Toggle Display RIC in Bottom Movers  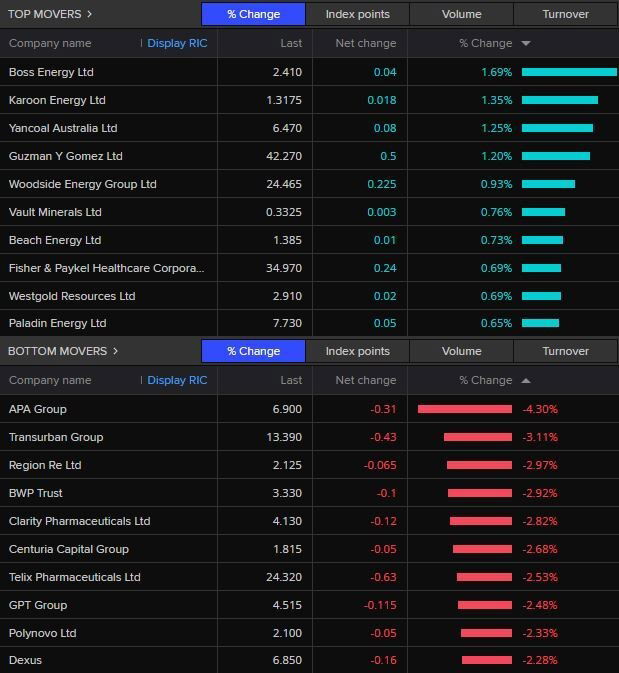[x=177, y=380]
